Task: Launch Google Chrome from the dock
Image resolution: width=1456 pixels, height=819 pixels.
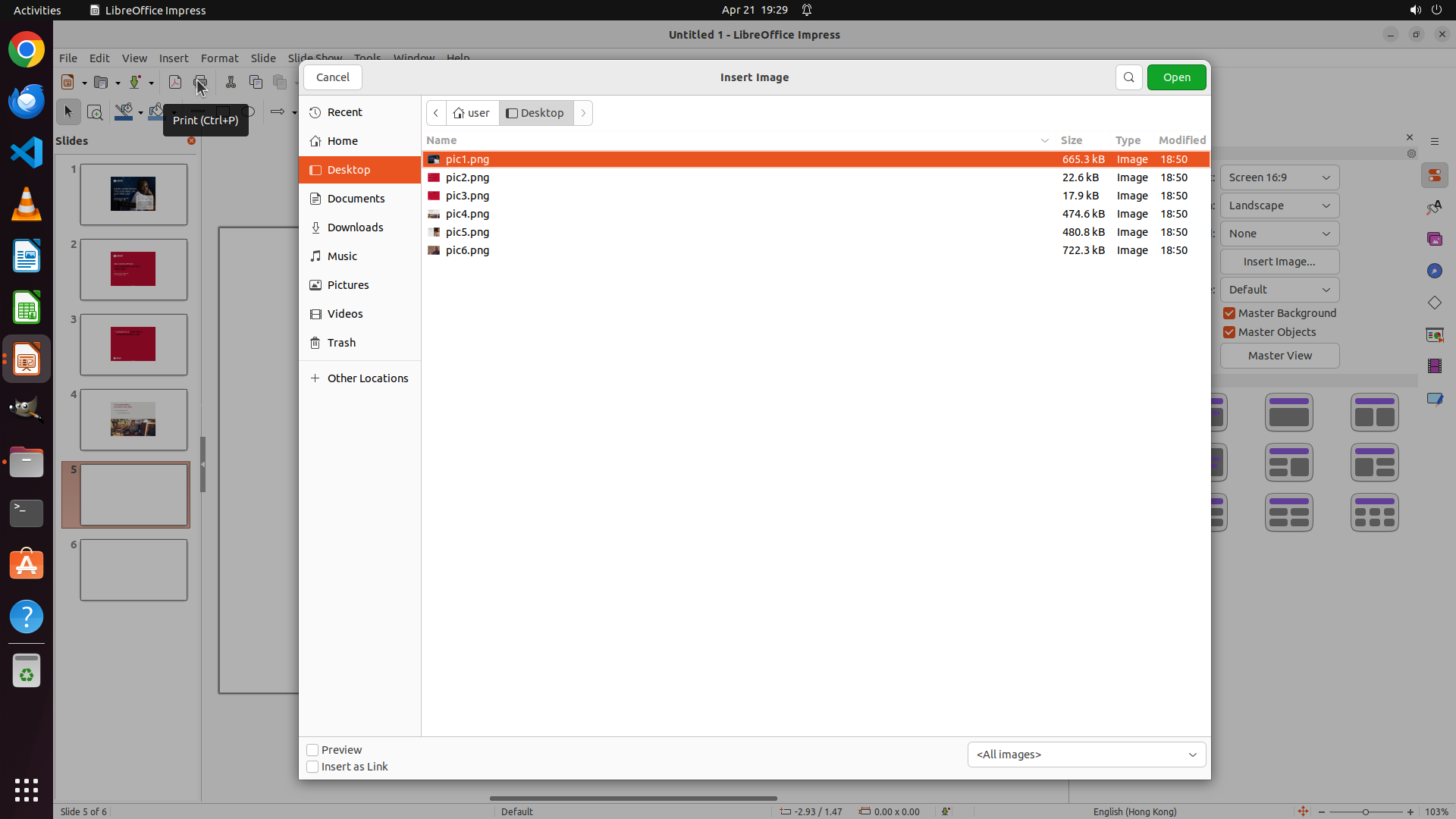Action: click(x=27, y=50)
